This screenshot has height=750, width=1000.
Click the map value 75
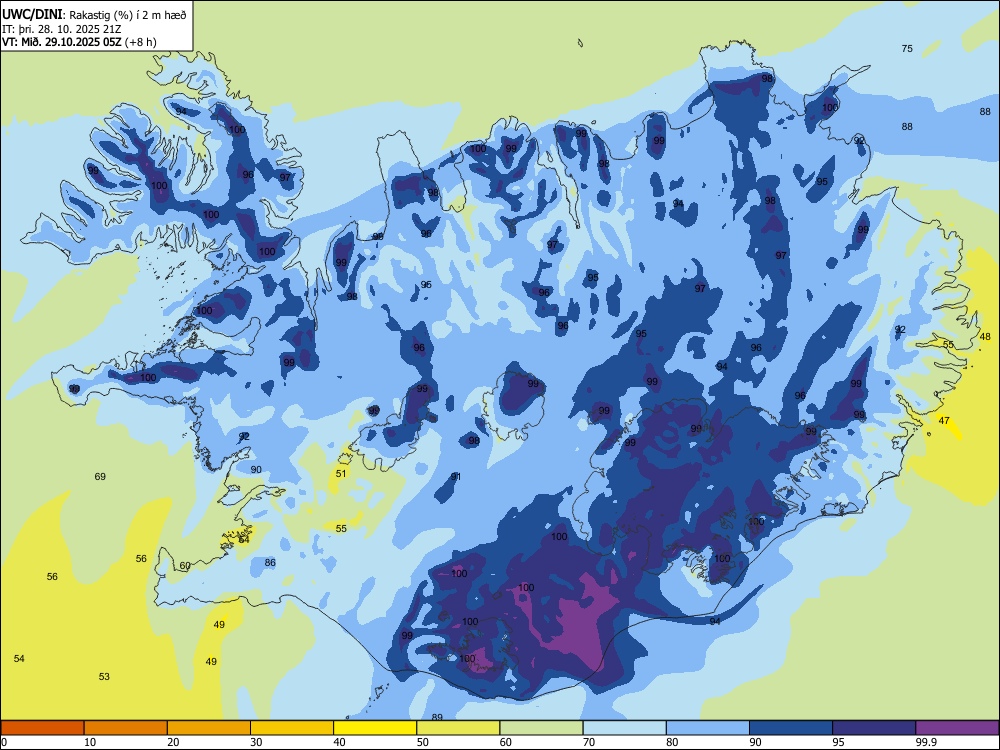[x=907, y=48]
